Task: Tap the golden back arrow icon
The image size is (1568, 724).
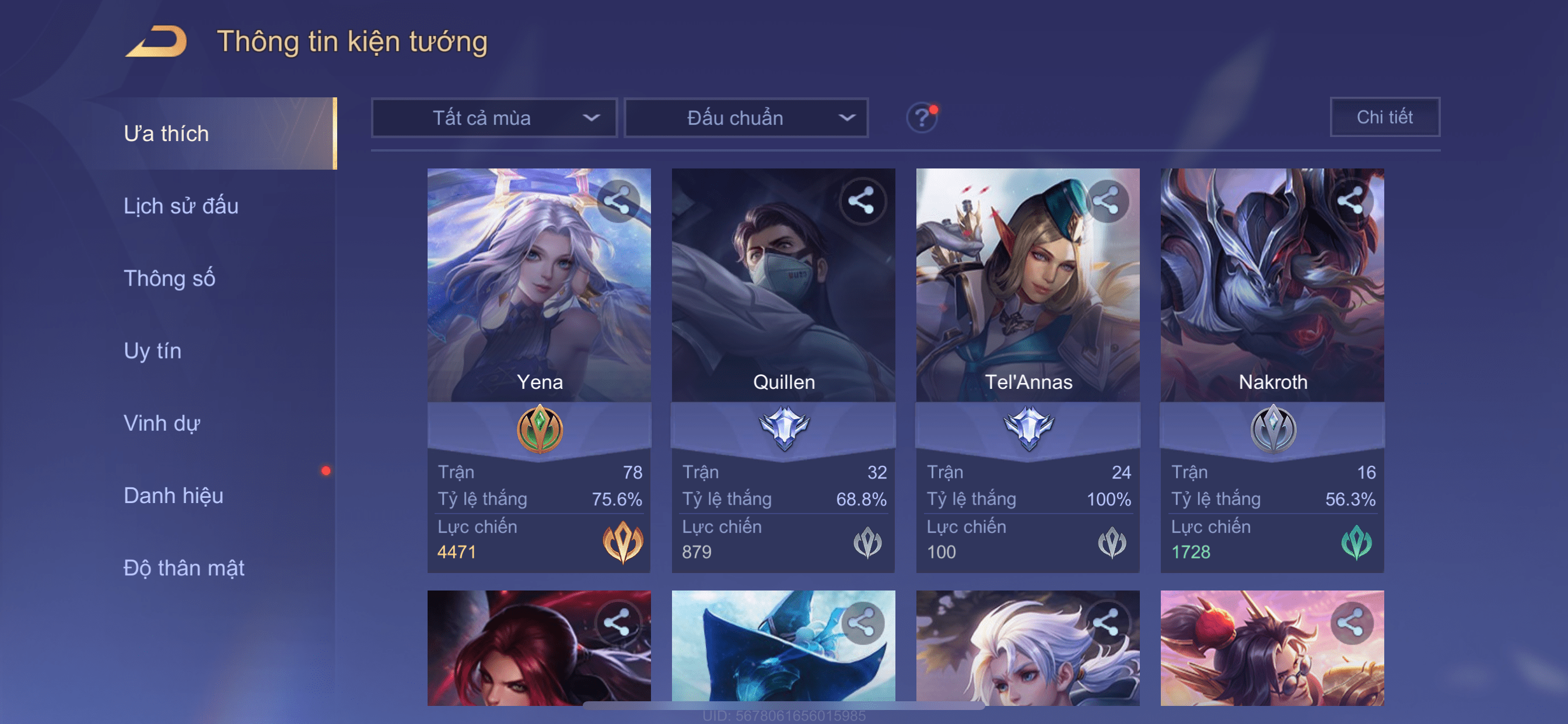Action: pos(156,41)
